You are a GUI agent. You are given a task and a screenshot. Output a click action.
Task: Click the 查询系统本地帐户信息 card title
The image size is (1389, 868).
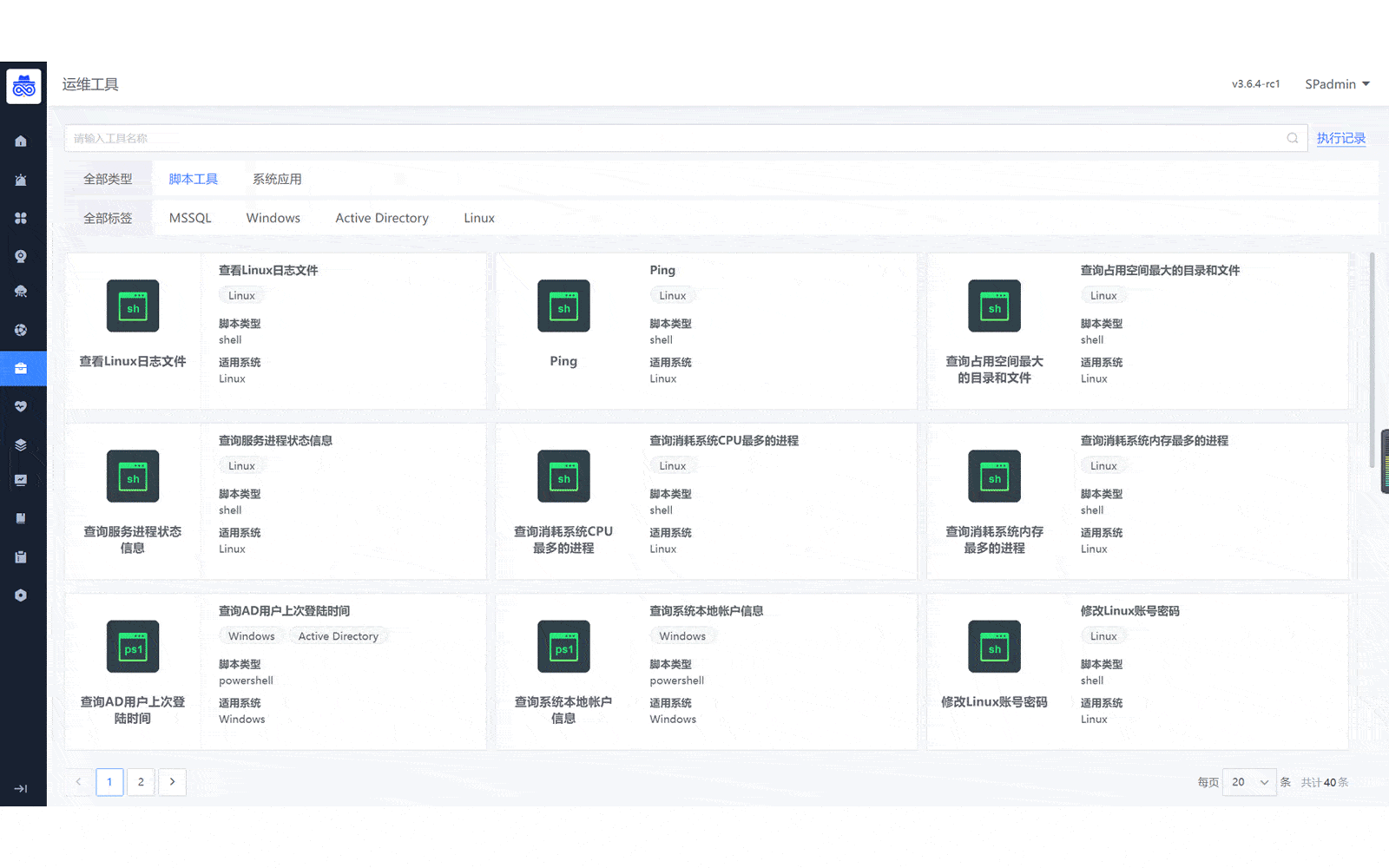coord(707,610)
